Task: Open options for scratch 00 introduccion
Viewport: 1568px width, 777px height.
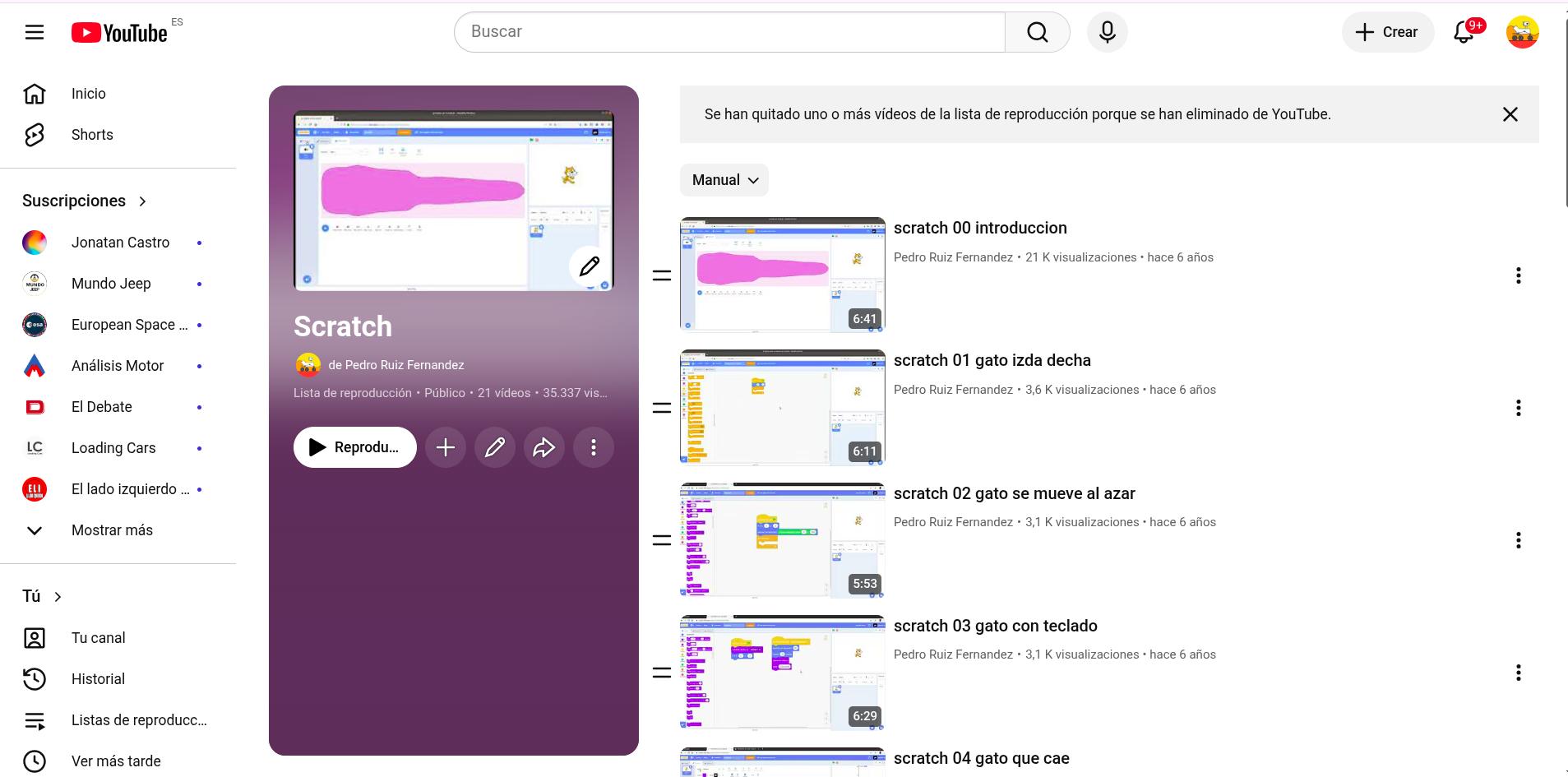Action: click(x=1518, y=275)
